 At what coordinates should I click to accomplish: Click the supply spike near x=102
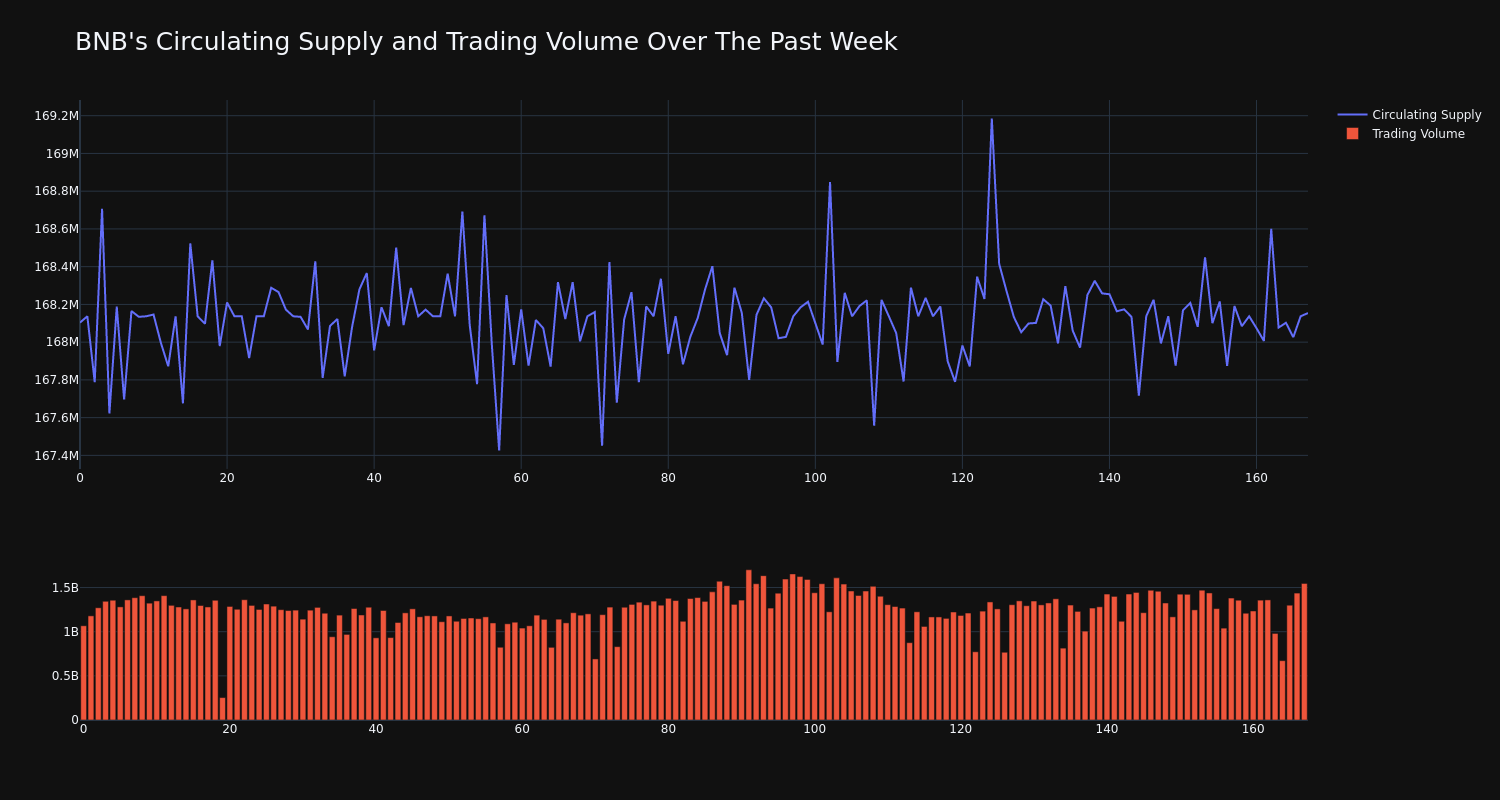[830, 183]
